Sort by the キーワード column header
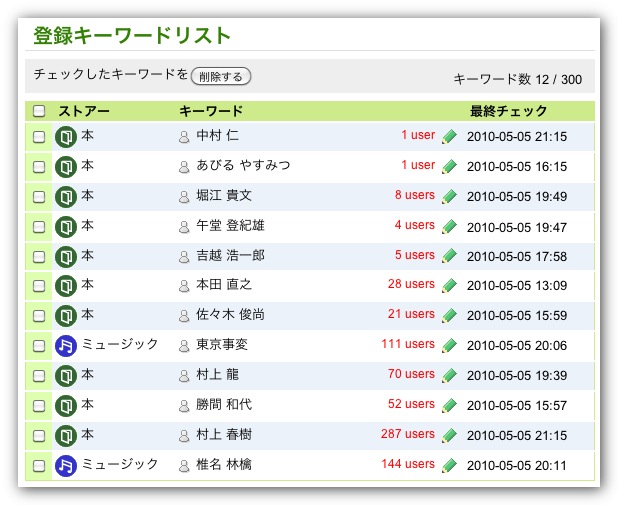 point(211,111)
